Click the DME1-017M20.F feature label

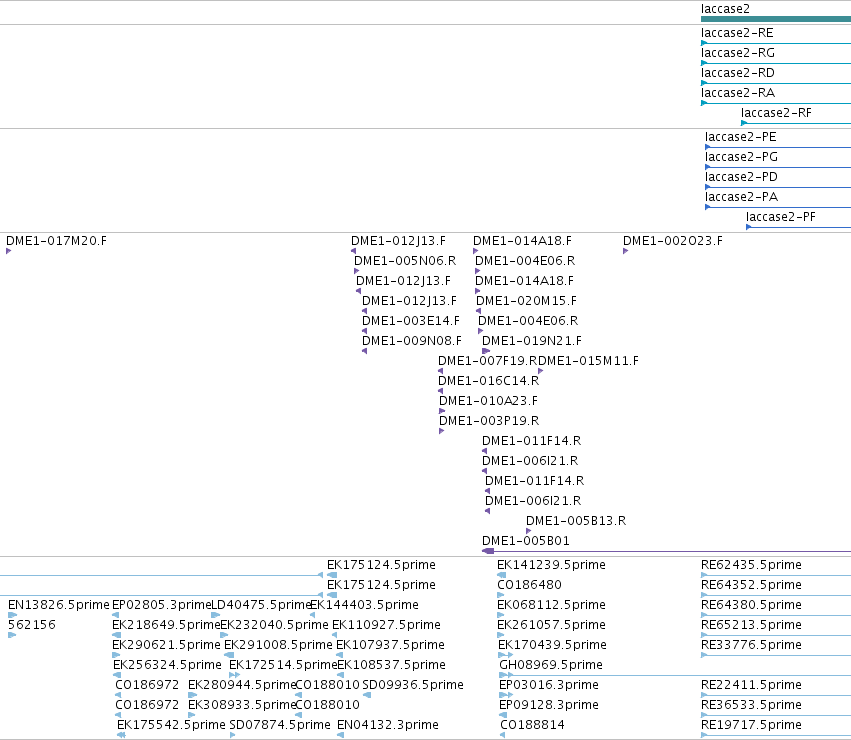pos(56,241)
